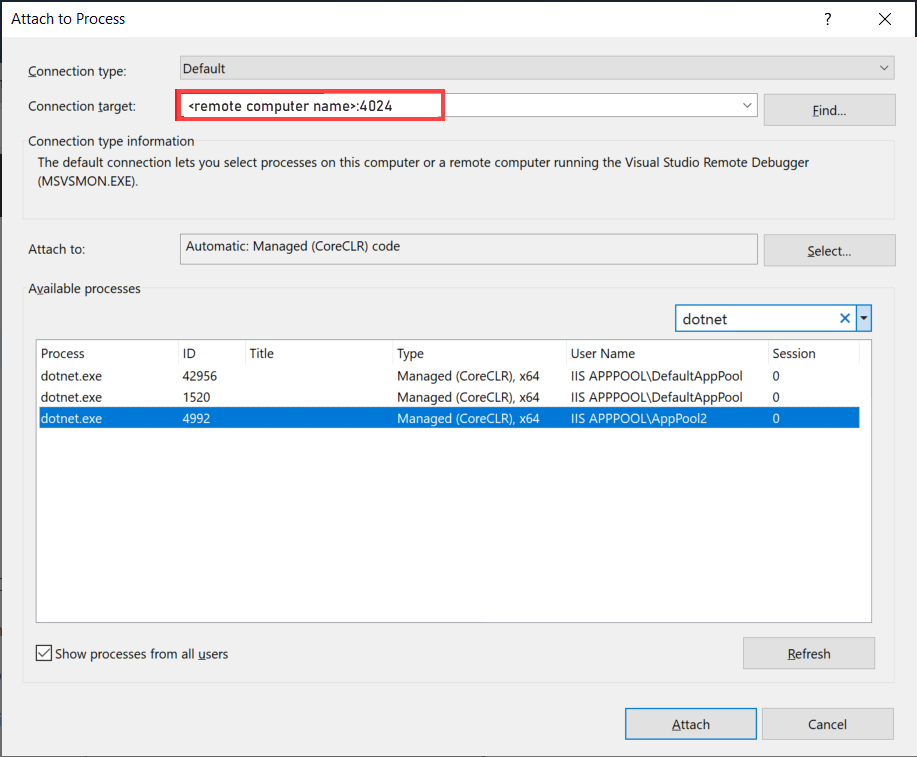Expand the Connection target dropdown
The height and width of the screenshot is (757, 917).
(x=746, y=104)
